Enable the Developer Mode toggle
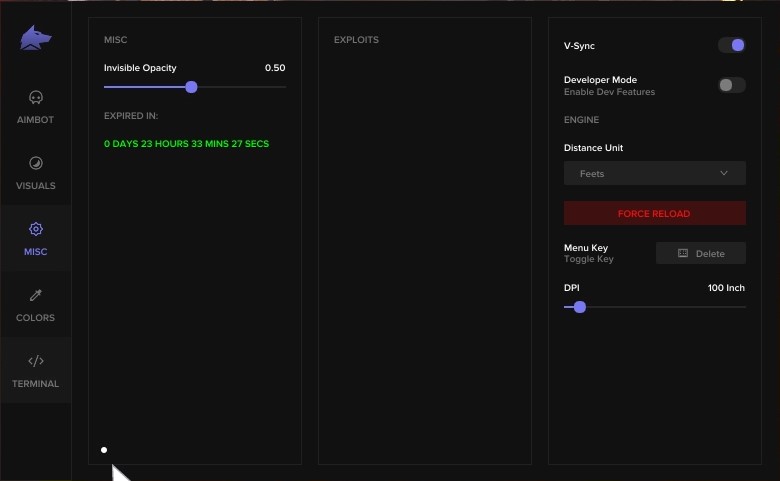The width and height of the screenshot is (780, 481). point(731,85)
